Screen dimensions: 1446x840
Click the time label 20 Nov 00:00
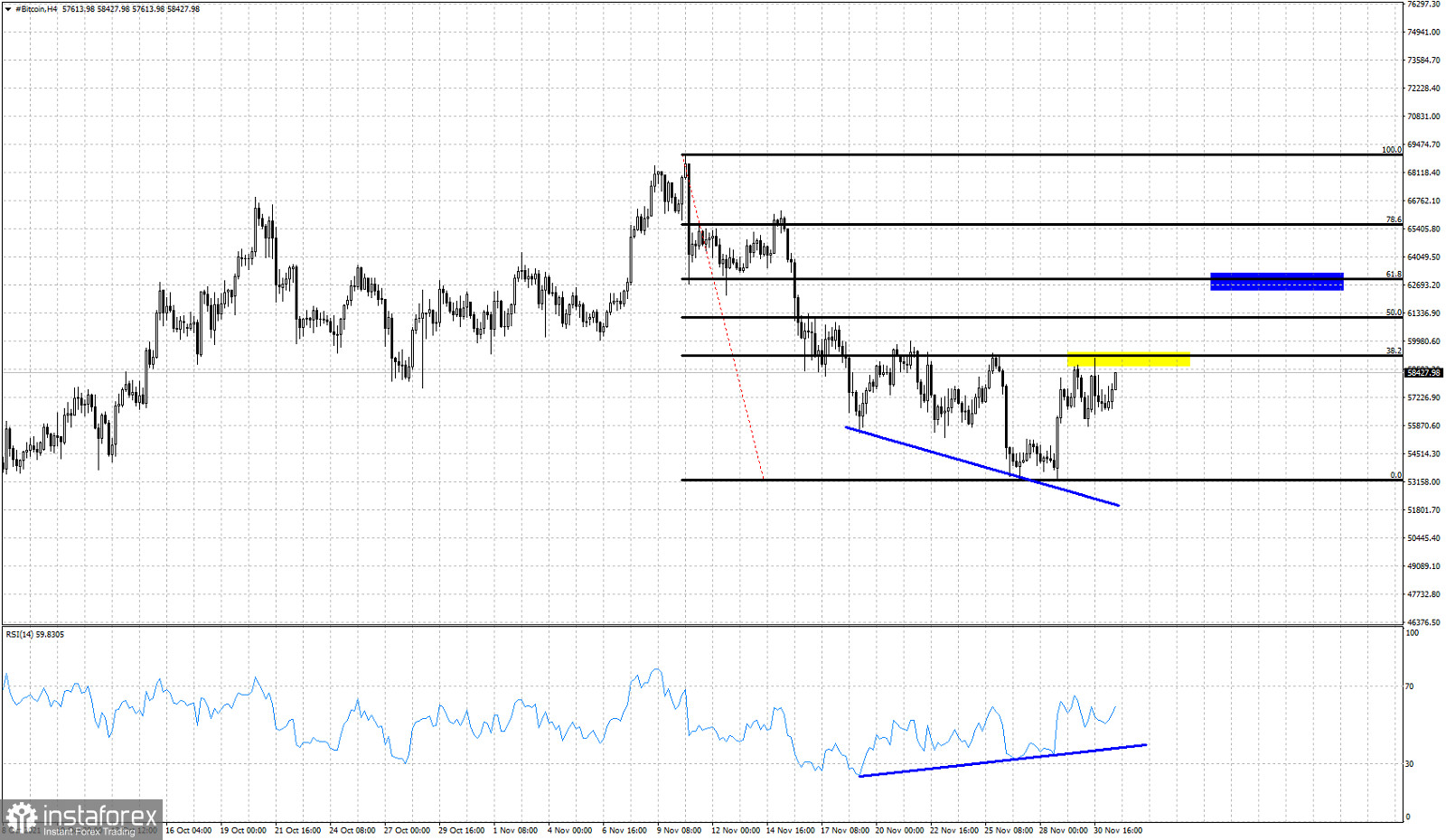(x=899, y=830)
